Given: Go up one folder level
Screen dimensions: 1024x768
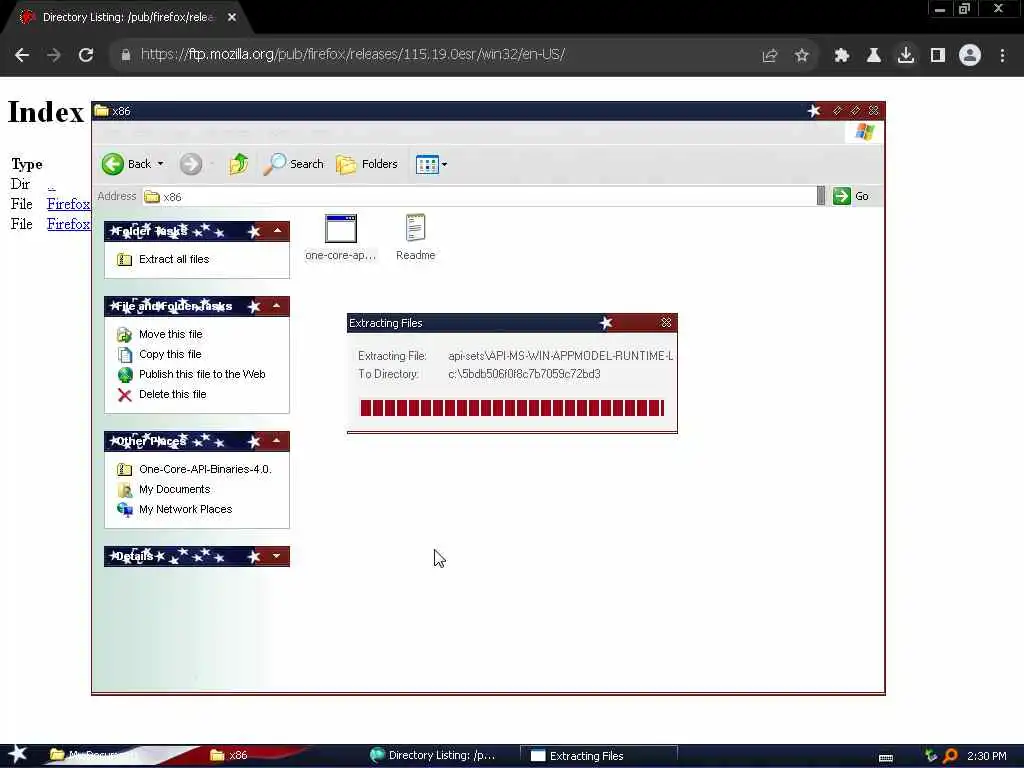Looking at the screenshot, I should point(238,164).
